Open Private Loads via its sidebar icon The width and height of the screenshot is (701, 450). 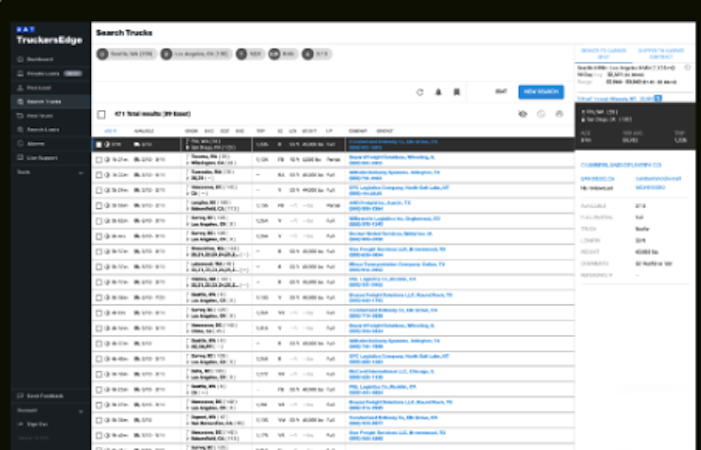(x=20, y=73)
